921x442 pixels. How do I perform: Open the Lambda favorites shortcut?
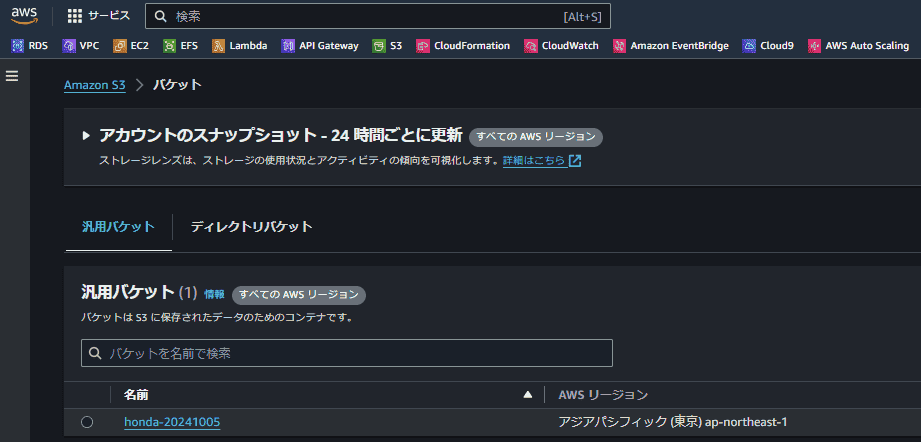tap(240, 45)
